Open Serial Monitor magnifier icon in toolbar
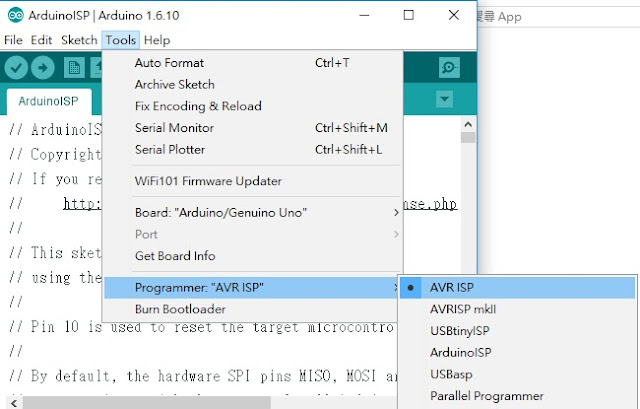The width and height of the screenshot is (640, 409). click(x=449, y=67)
